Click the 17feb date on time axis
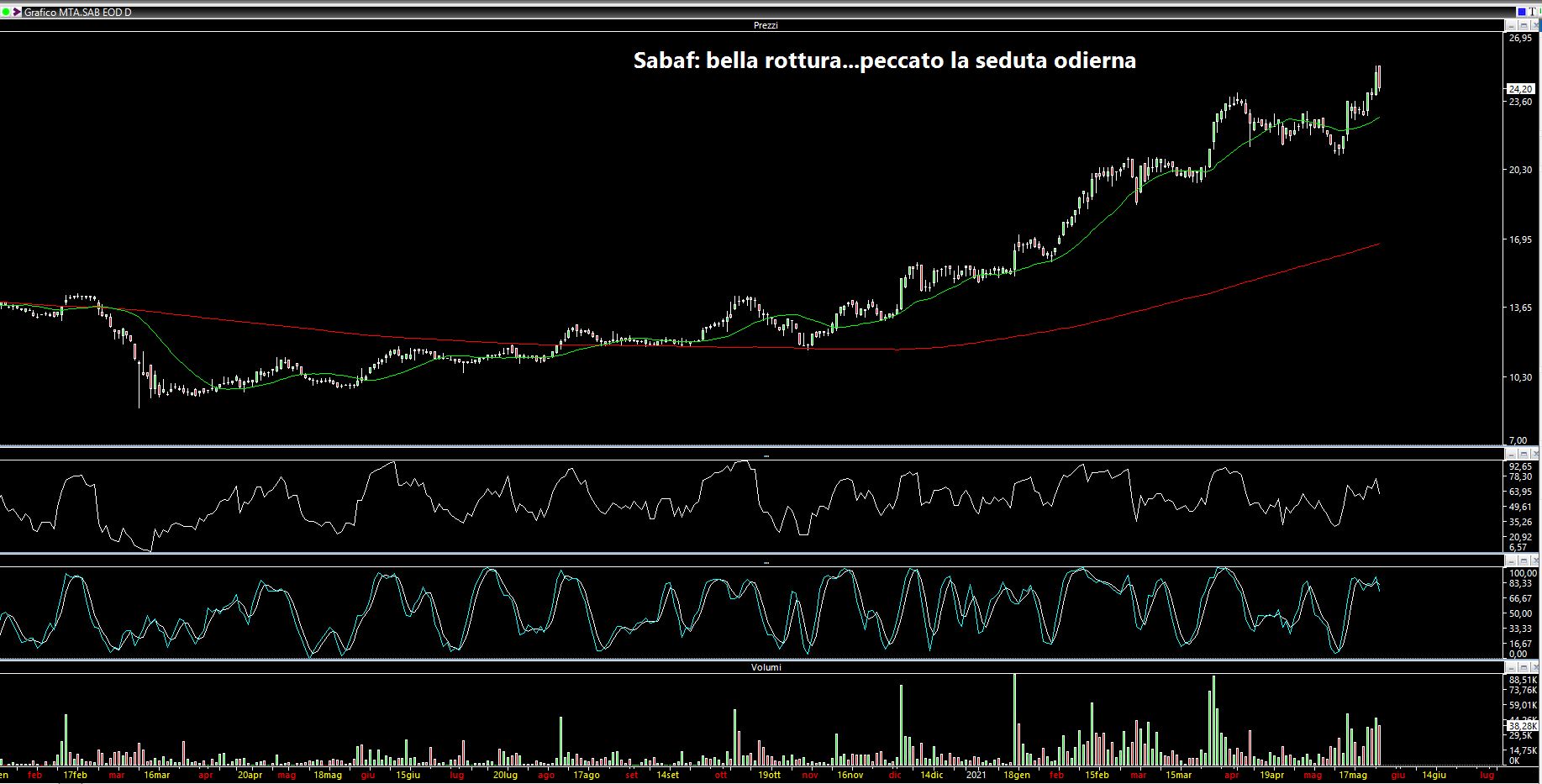Viewport: 1542px width, 784px height. pyautogui.click(x=75, y=775)
